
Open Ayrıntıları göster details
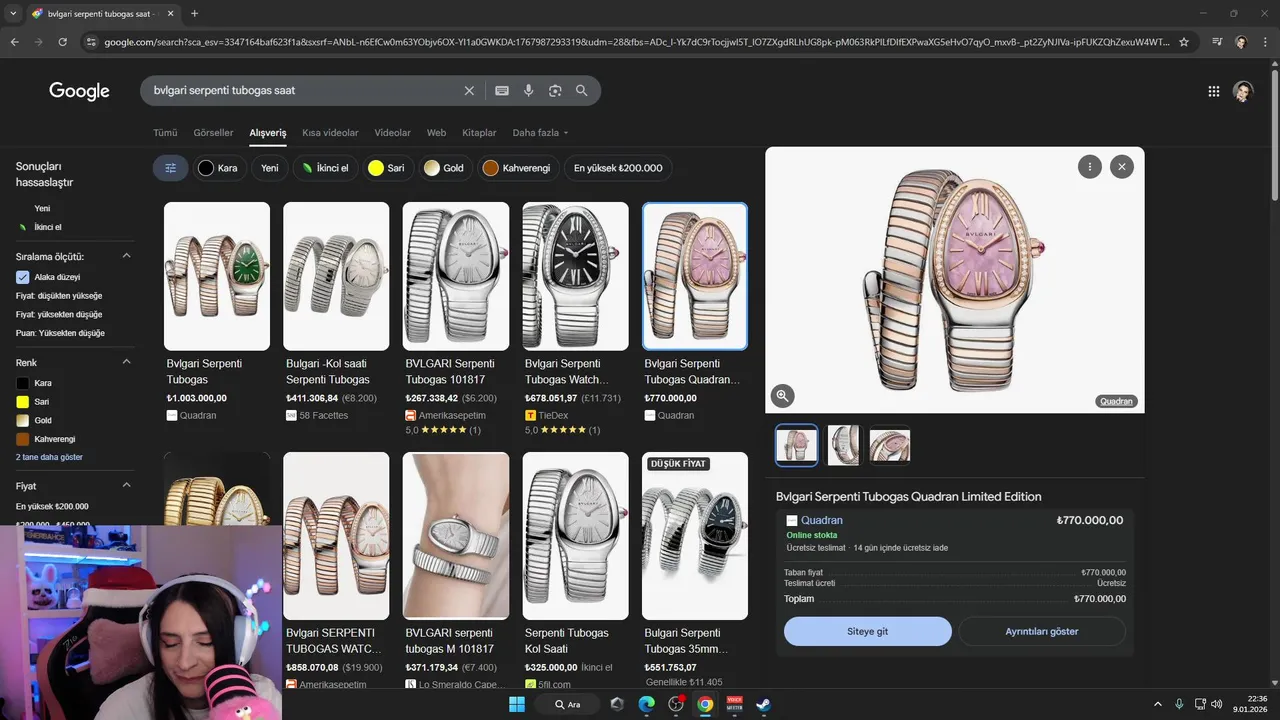click(1042, 632)
